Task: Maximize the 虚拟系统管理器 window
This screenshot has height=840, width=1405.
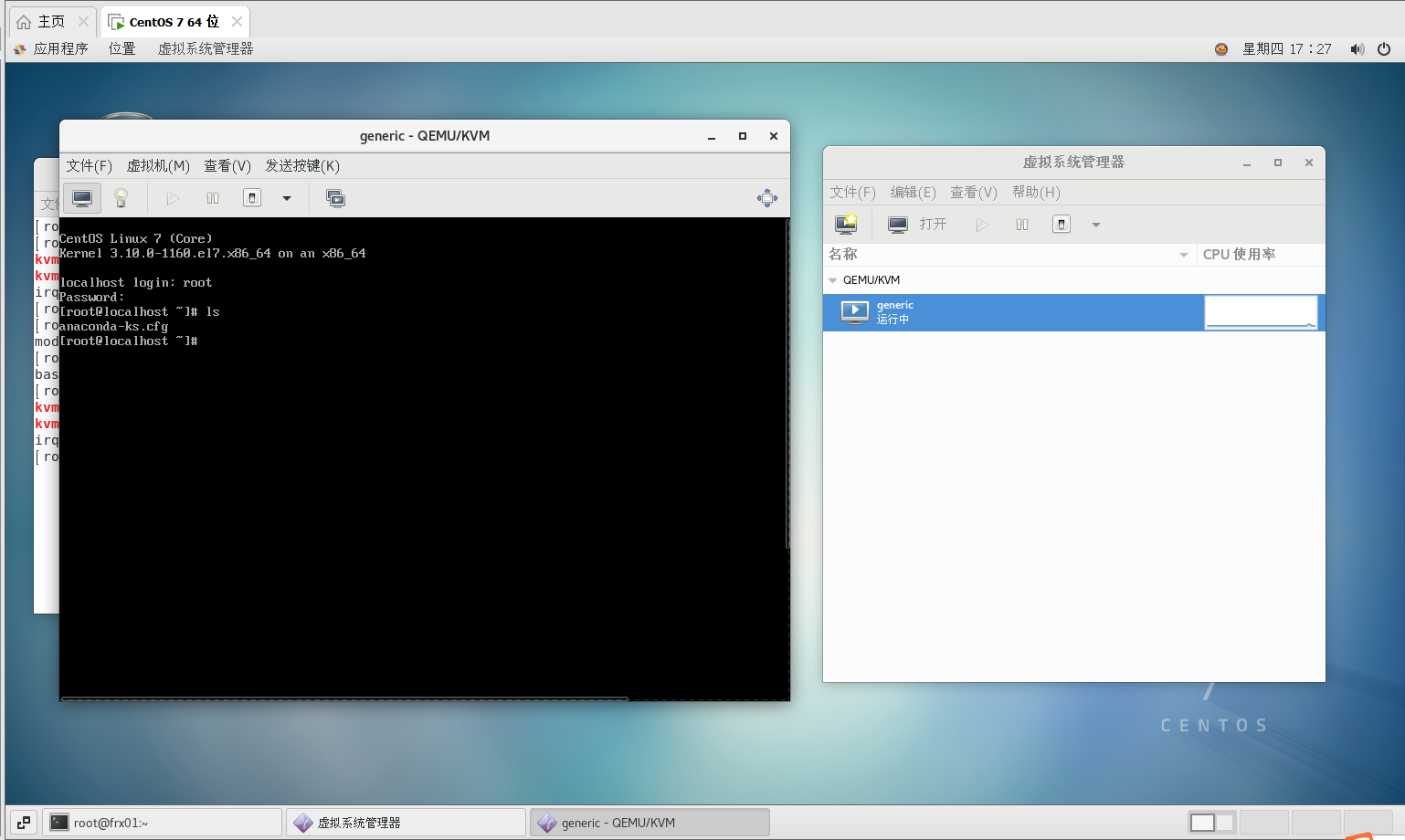Action: click(1278, 163)
